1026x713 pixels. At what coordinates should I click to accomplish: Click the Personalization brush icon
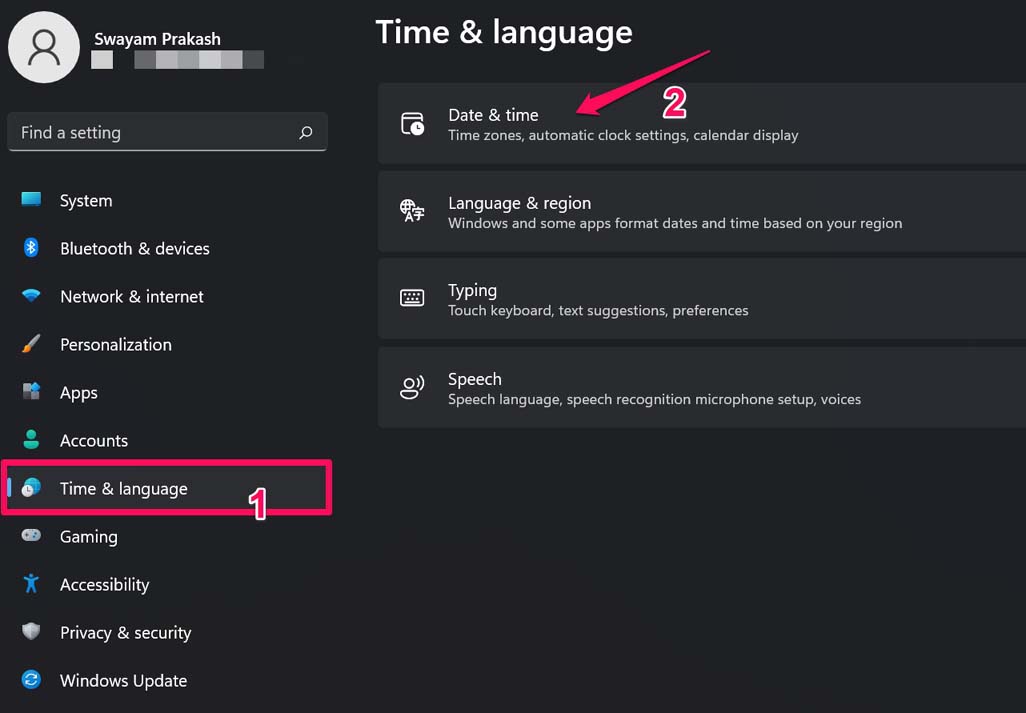tap(31, 344)
